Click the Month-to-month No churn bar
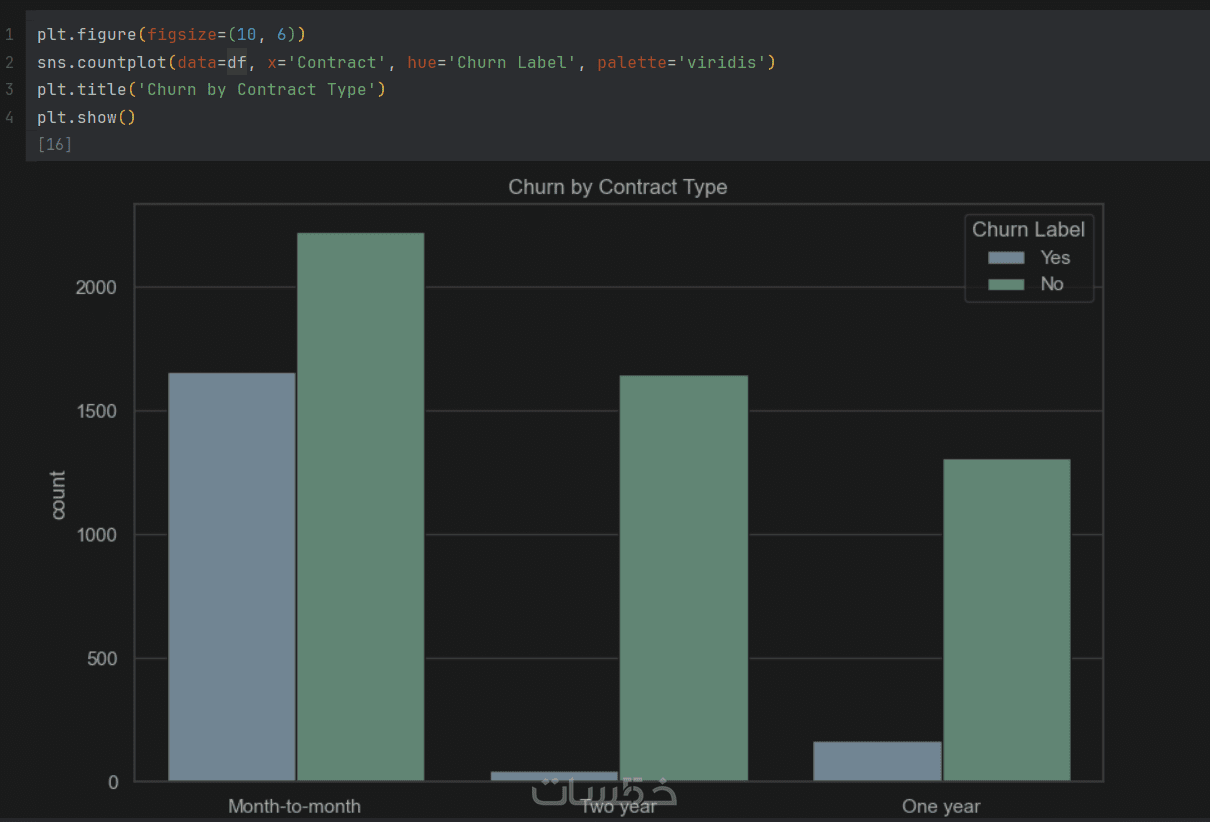Viewport: 1210px width, 822px height. click(360, 506)
